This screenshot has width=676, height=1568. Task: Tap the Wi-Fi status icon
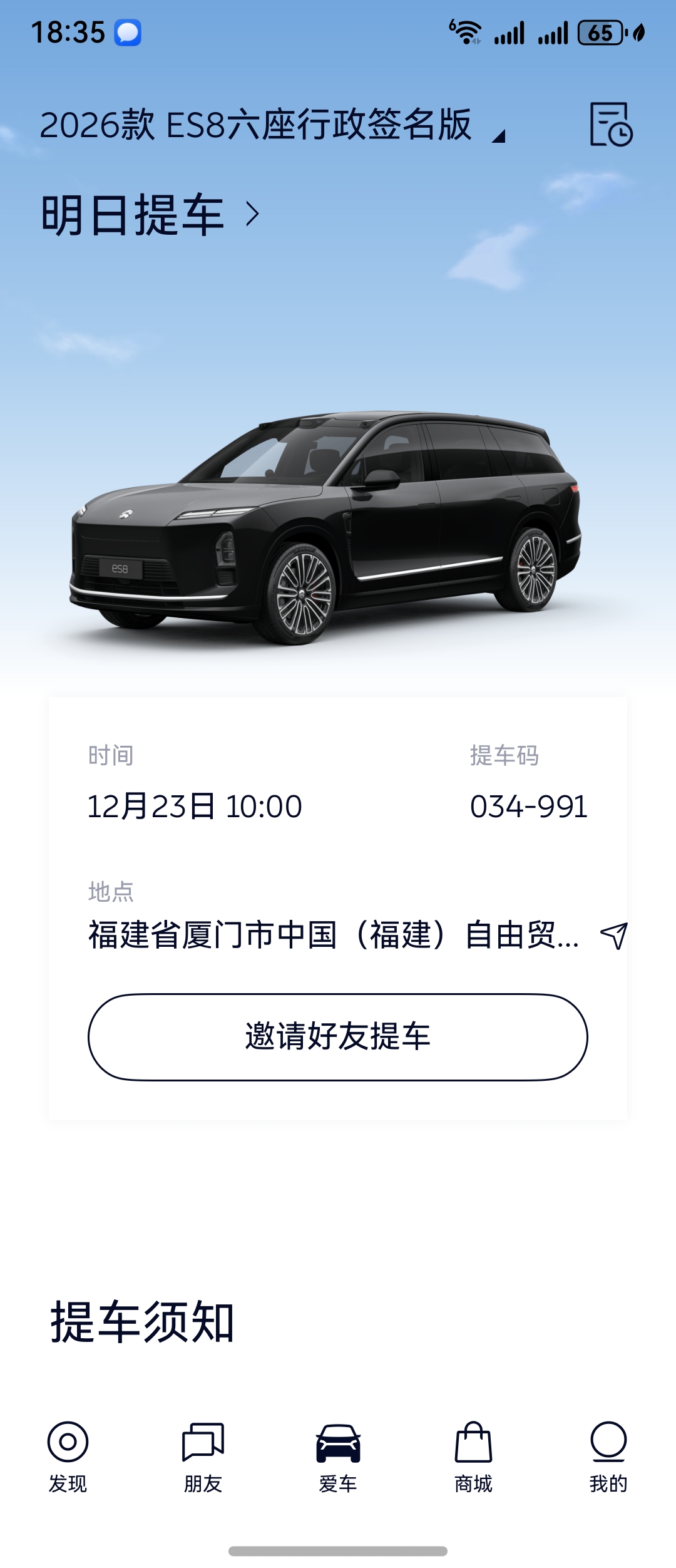click(x=466, y=32)
